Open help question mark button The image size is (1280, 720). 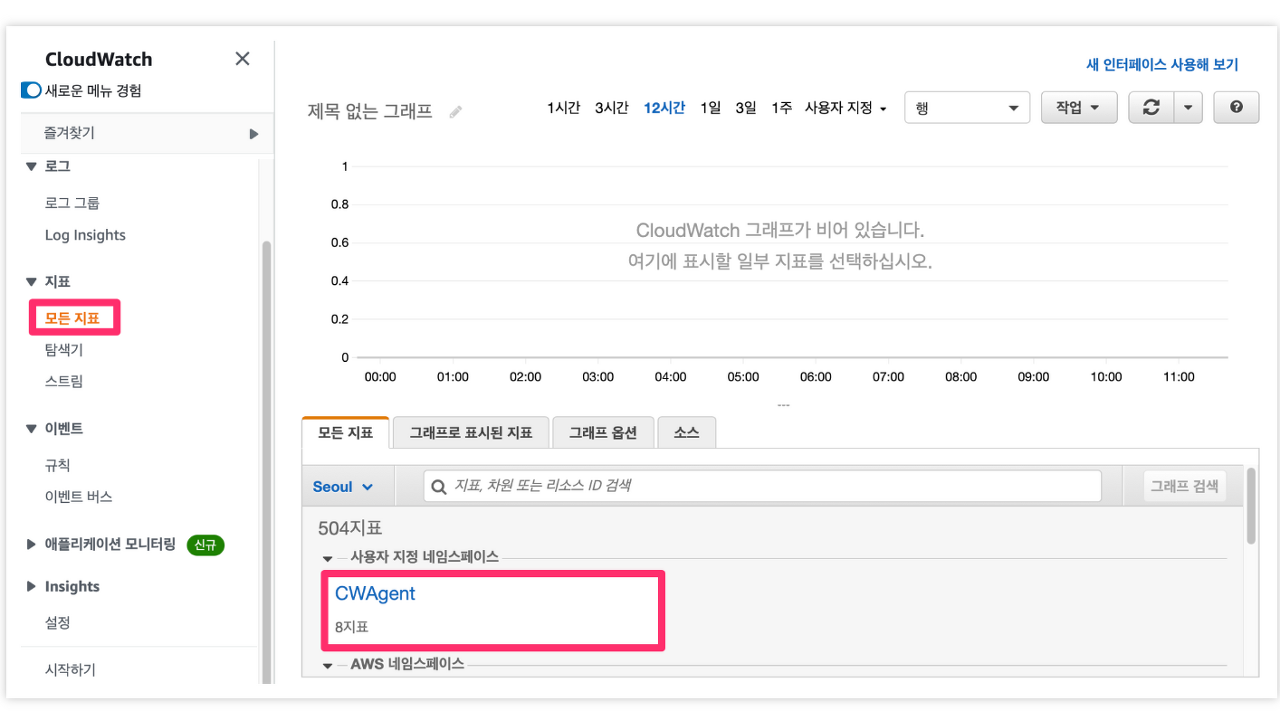pyautogui.click(x=1236, y=108)
